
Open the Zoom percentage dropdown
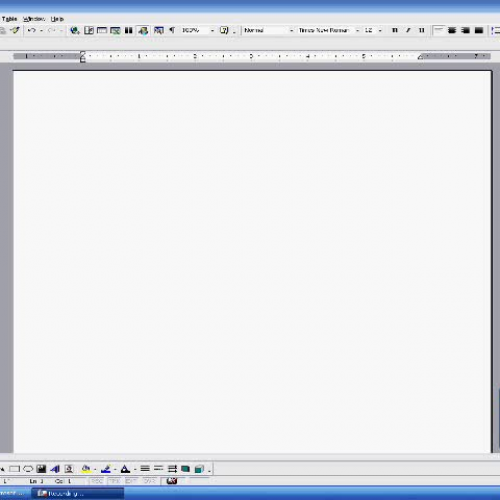point(212,31)
